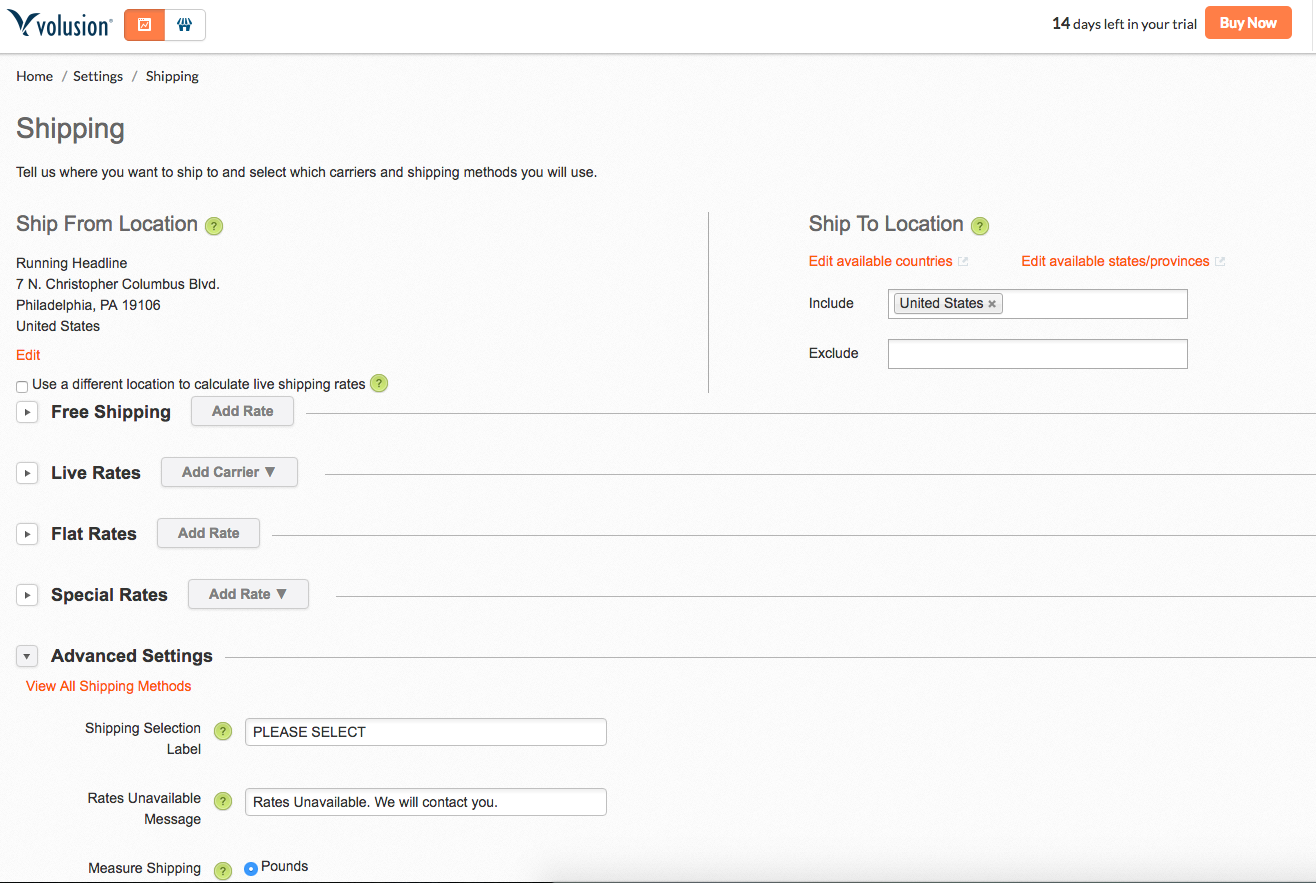The height and width of the screenshot is (883, 1316).
Task: Click help icon beside Ship From Location
Action: 214,226
